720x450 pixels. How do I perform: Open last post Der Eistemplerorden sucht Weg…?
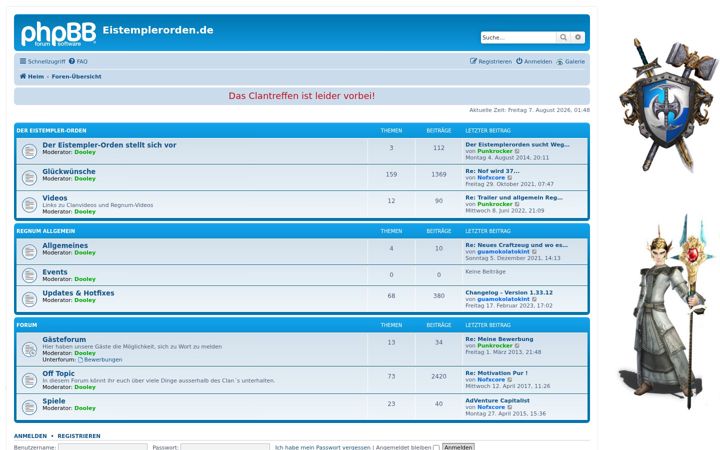[517, 144]
